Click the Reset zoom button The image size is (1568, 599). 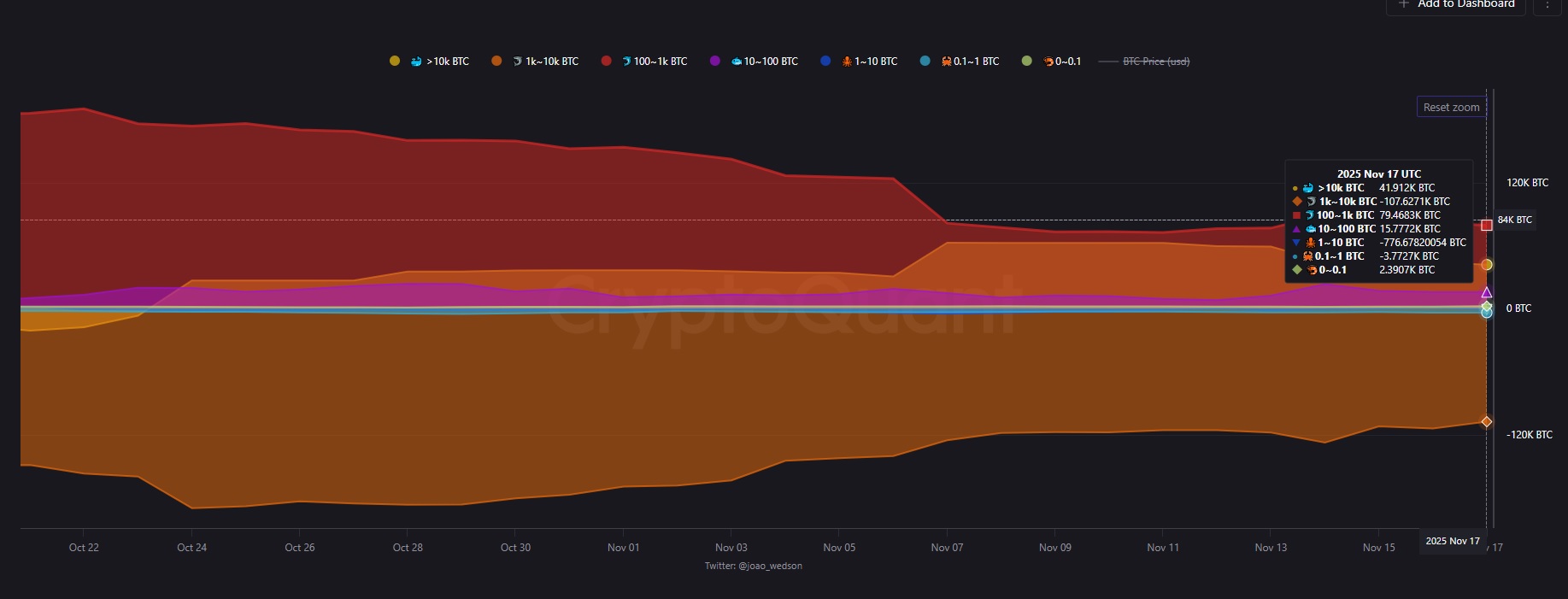tap(1451, 107)
